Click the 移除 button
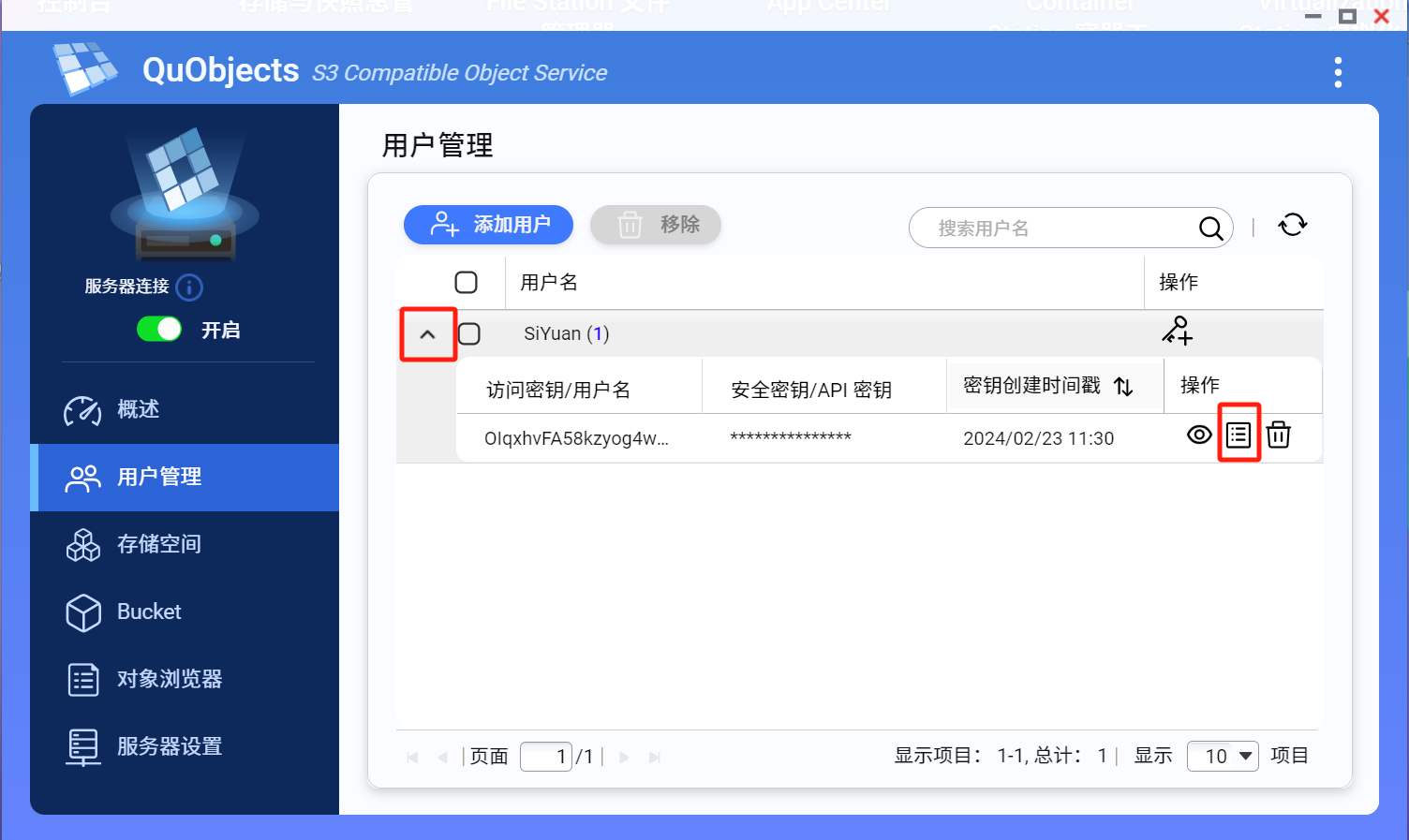Image resolution: width=1409 pixels, height=840 pixels. coord(656,225)
